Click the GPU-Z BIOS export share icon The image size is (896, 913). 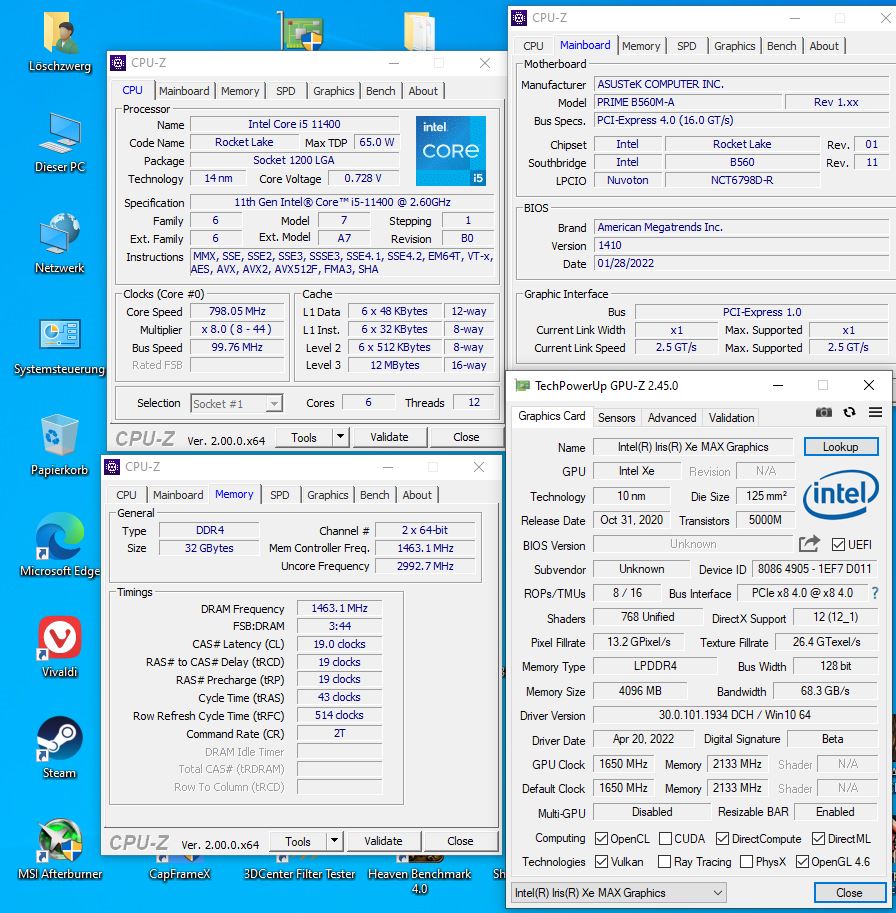809,544
